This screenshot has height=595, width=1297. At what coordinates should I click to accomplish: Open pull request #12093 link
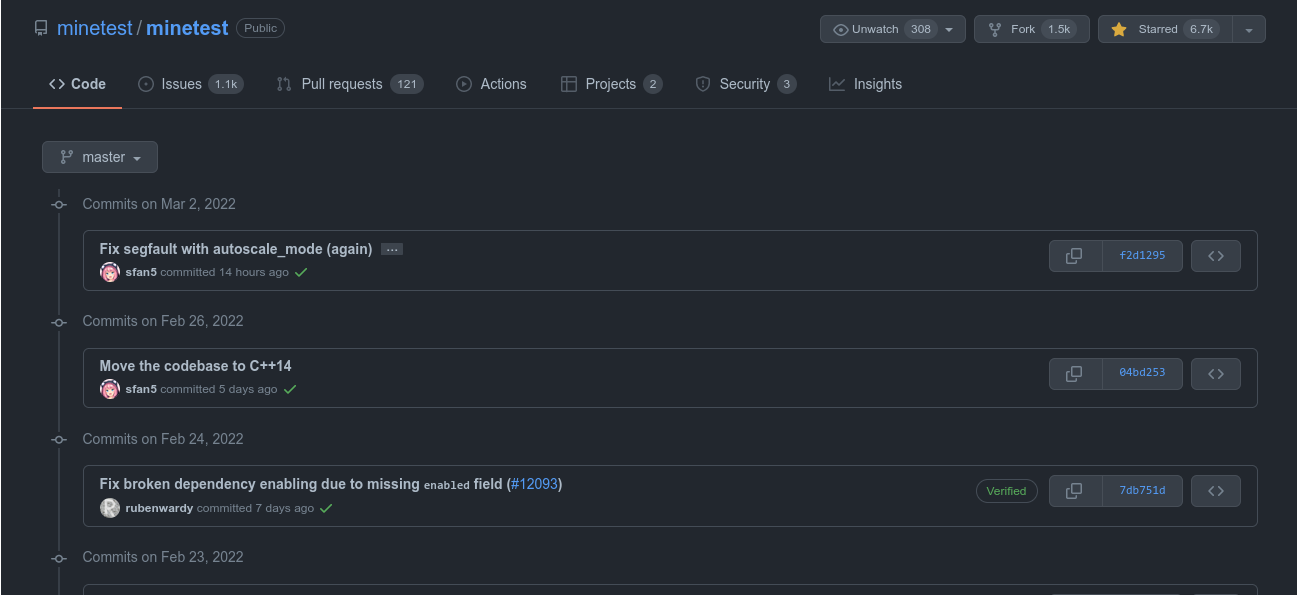(534, 484)
